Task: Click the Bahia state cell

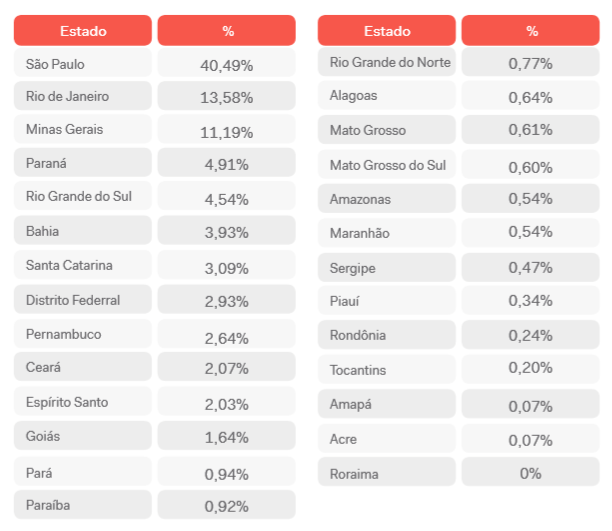Action: 83,230
